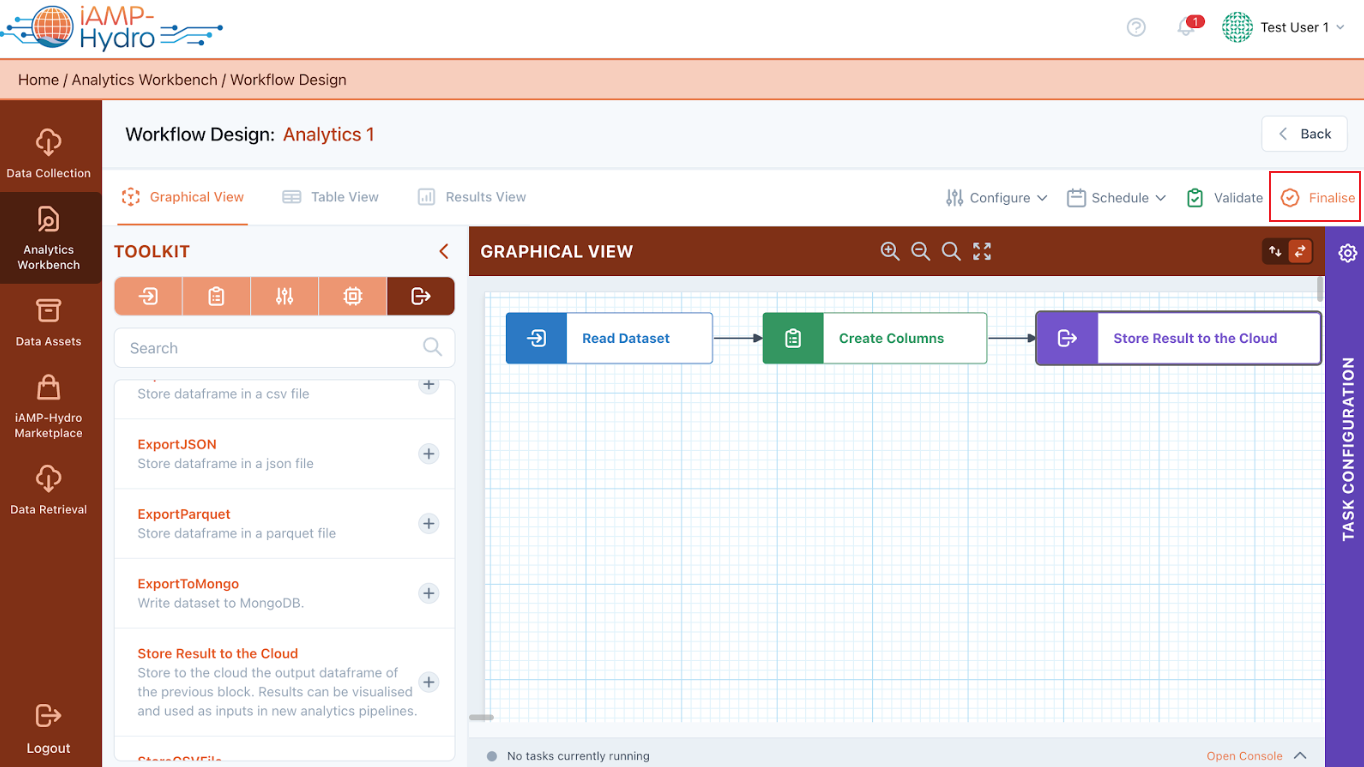This screenshot has height=767, width=1364.
Task: Select the processor chip toolkit category
Action: [352, 296]
